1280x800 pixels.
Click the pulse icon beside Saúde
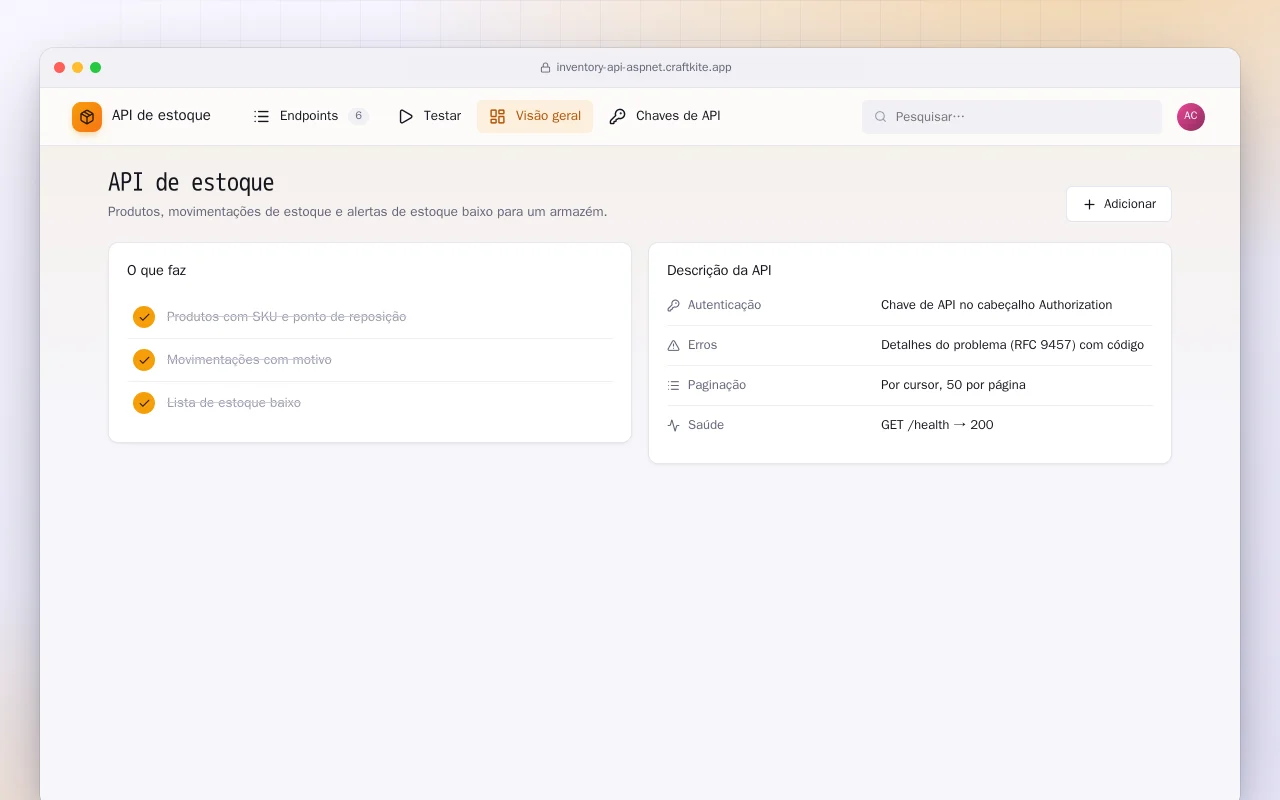click(x=674, y=425)
